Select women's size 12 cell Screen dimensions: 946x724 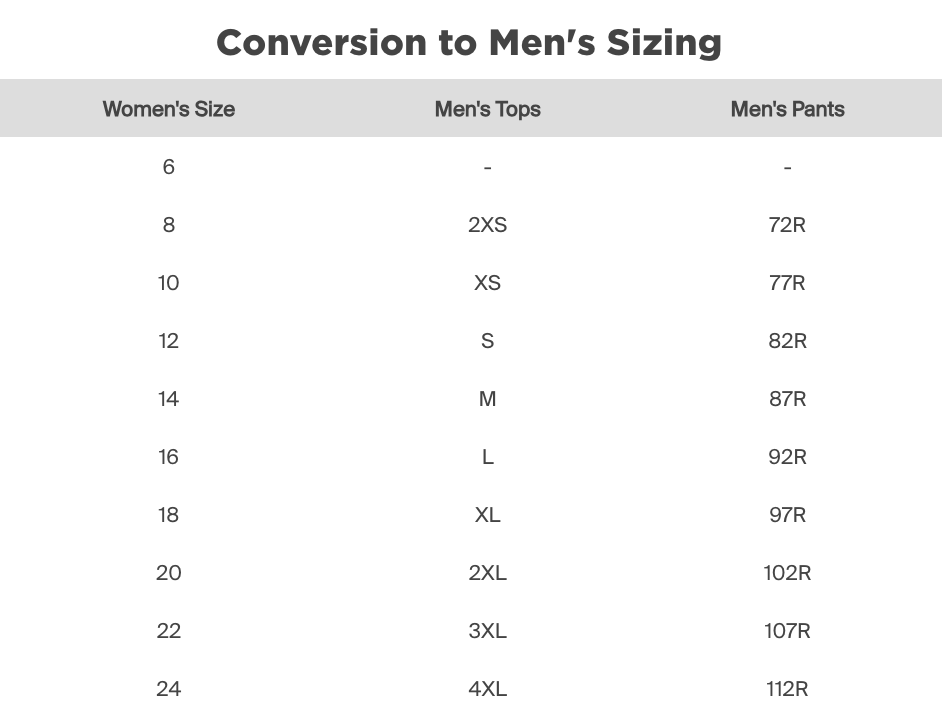click(168, 341)
